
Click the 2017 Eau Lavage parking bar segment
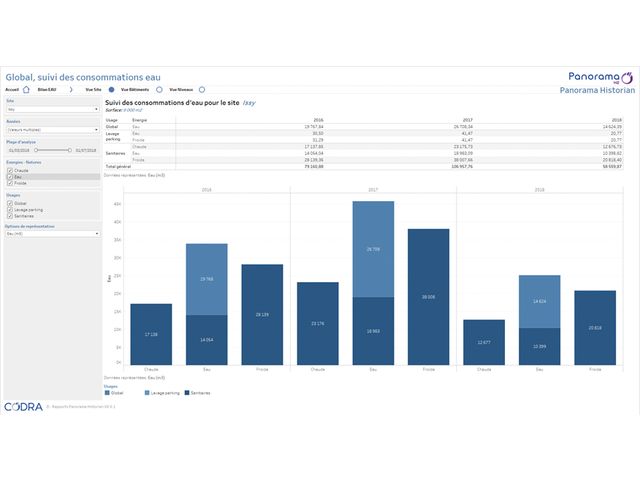tap(373, 249)
